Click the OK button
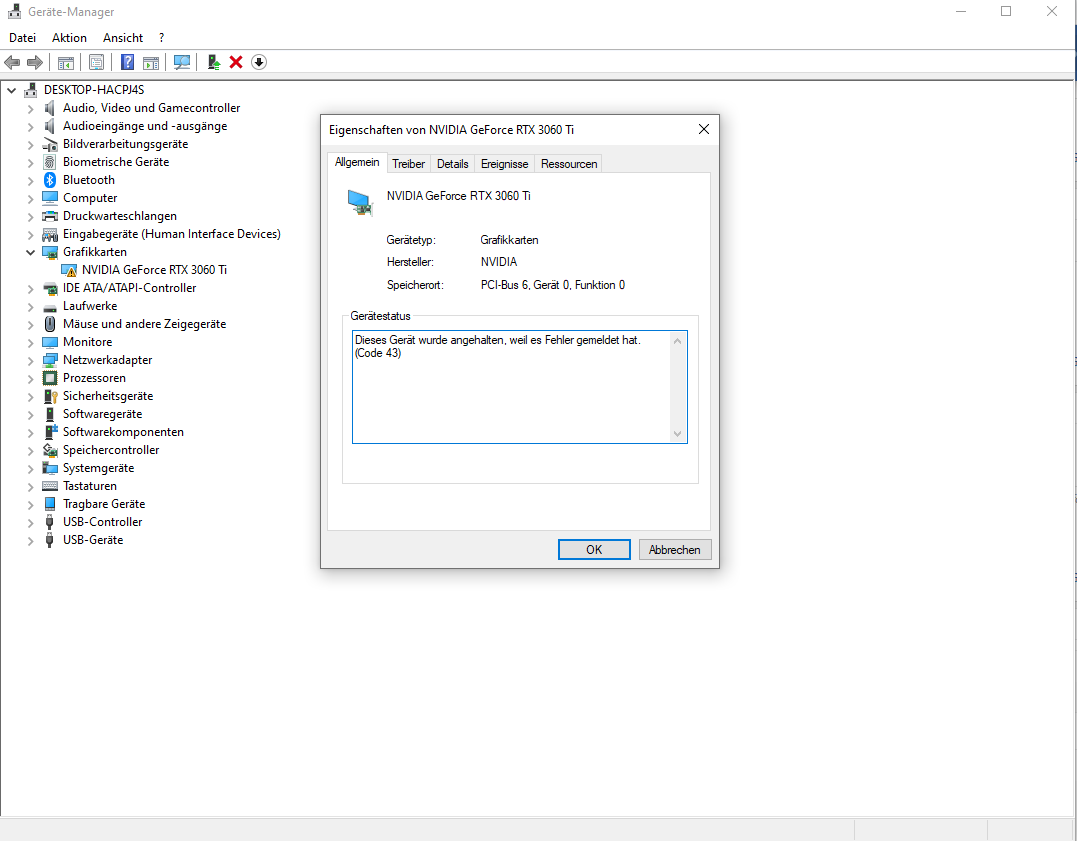This screenshot has height=841, width=1077. click(x=593, y=549)
